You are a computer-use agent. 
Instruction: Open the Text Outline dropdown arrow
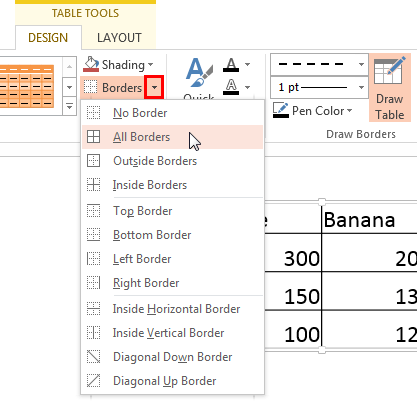pos(247,87)
